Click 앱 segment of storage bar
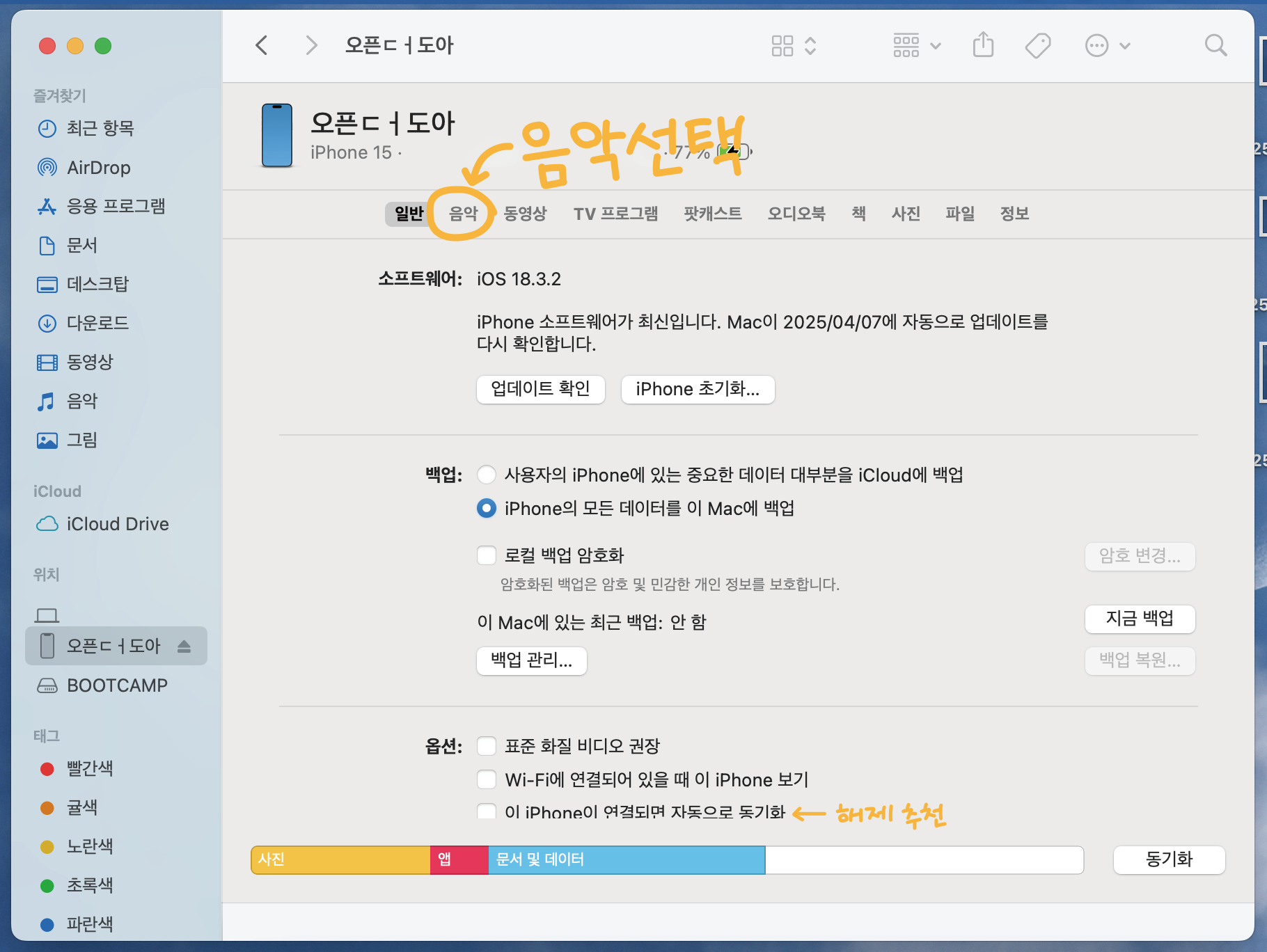This screenshot has height=952, width=1267. (459, 859)
